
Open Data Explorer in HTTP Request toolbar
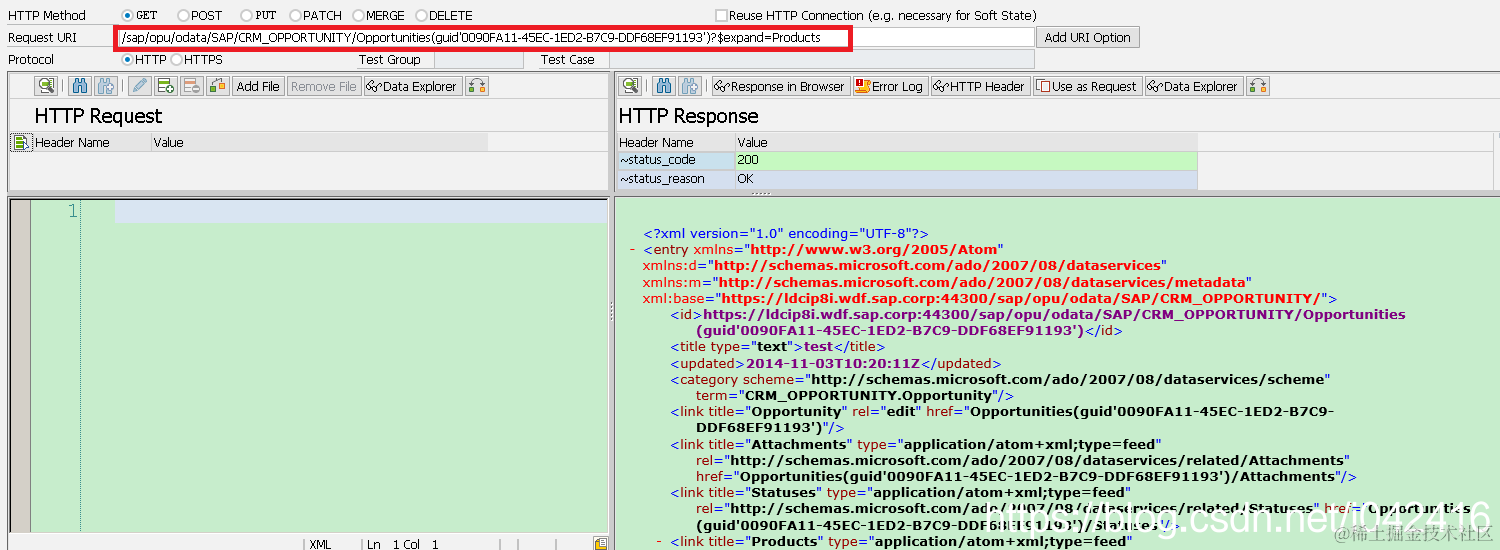click(x=412, y=86)
